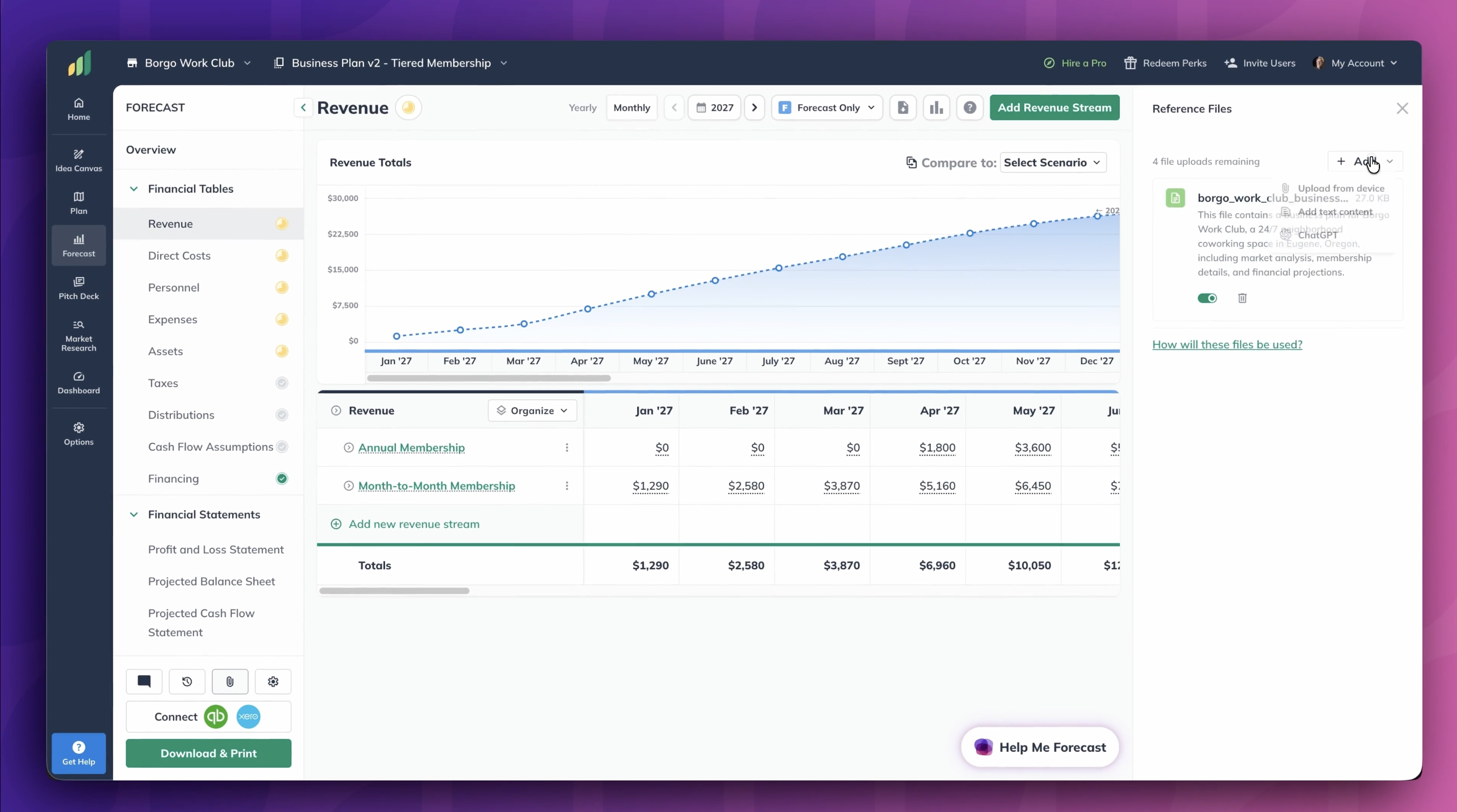Open Pitch Deck section
The image size is (1457, 812).
coord(79,288)
